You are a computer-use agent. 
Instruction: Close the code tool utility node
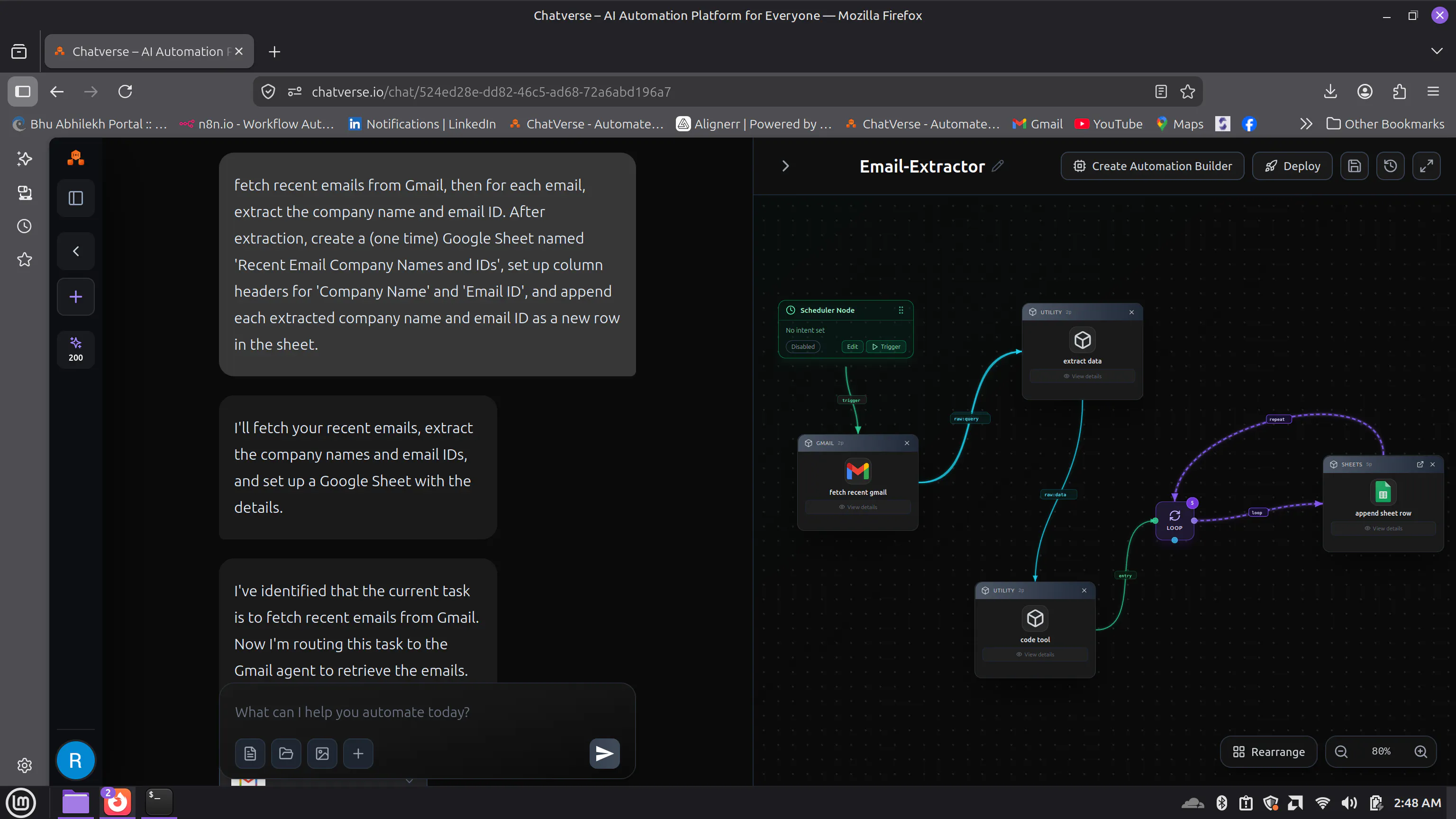[x=1084, y=590]
